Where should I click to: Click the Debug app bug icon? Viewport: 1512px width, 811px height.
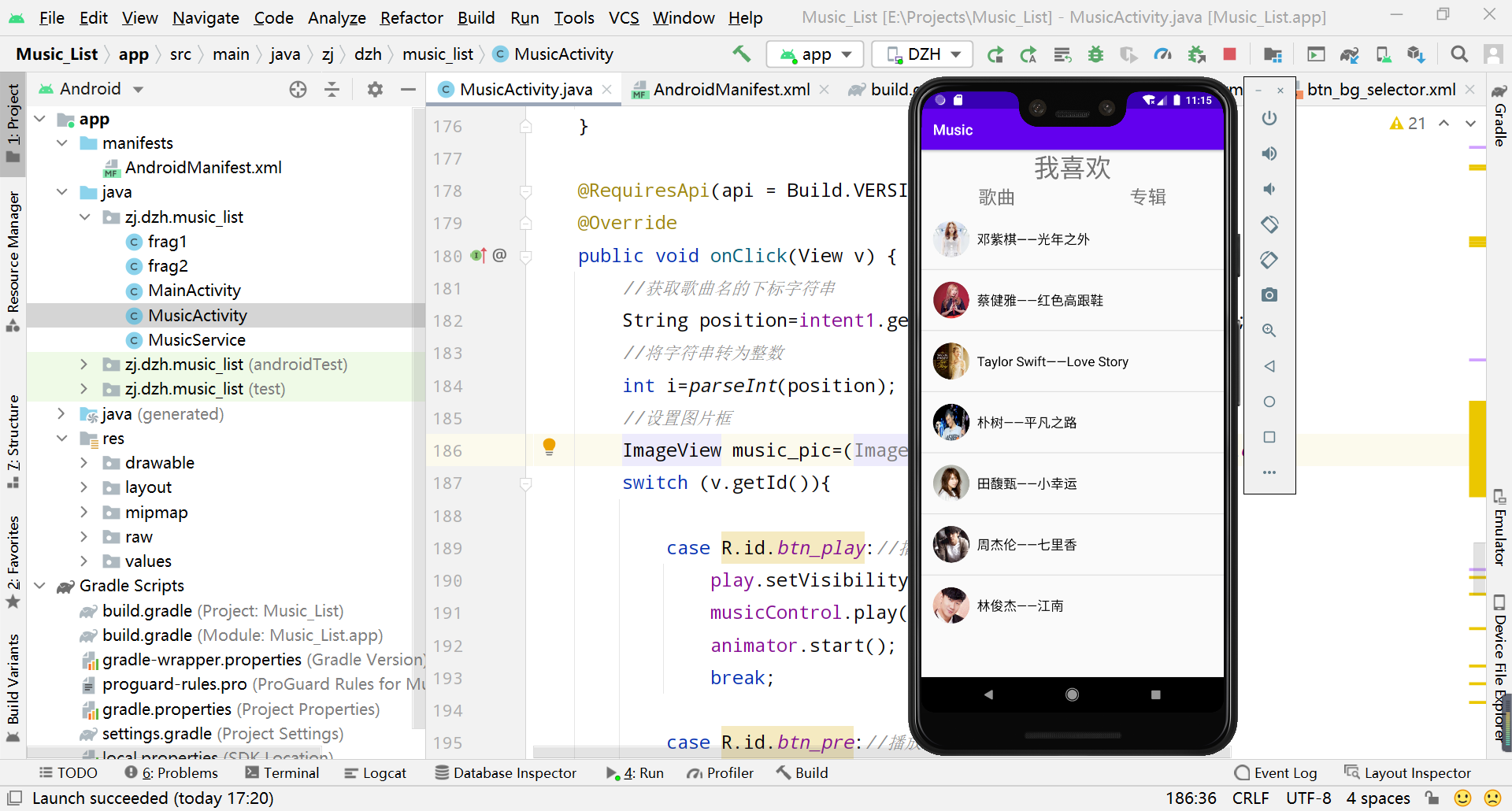(x=1095, y=54)
